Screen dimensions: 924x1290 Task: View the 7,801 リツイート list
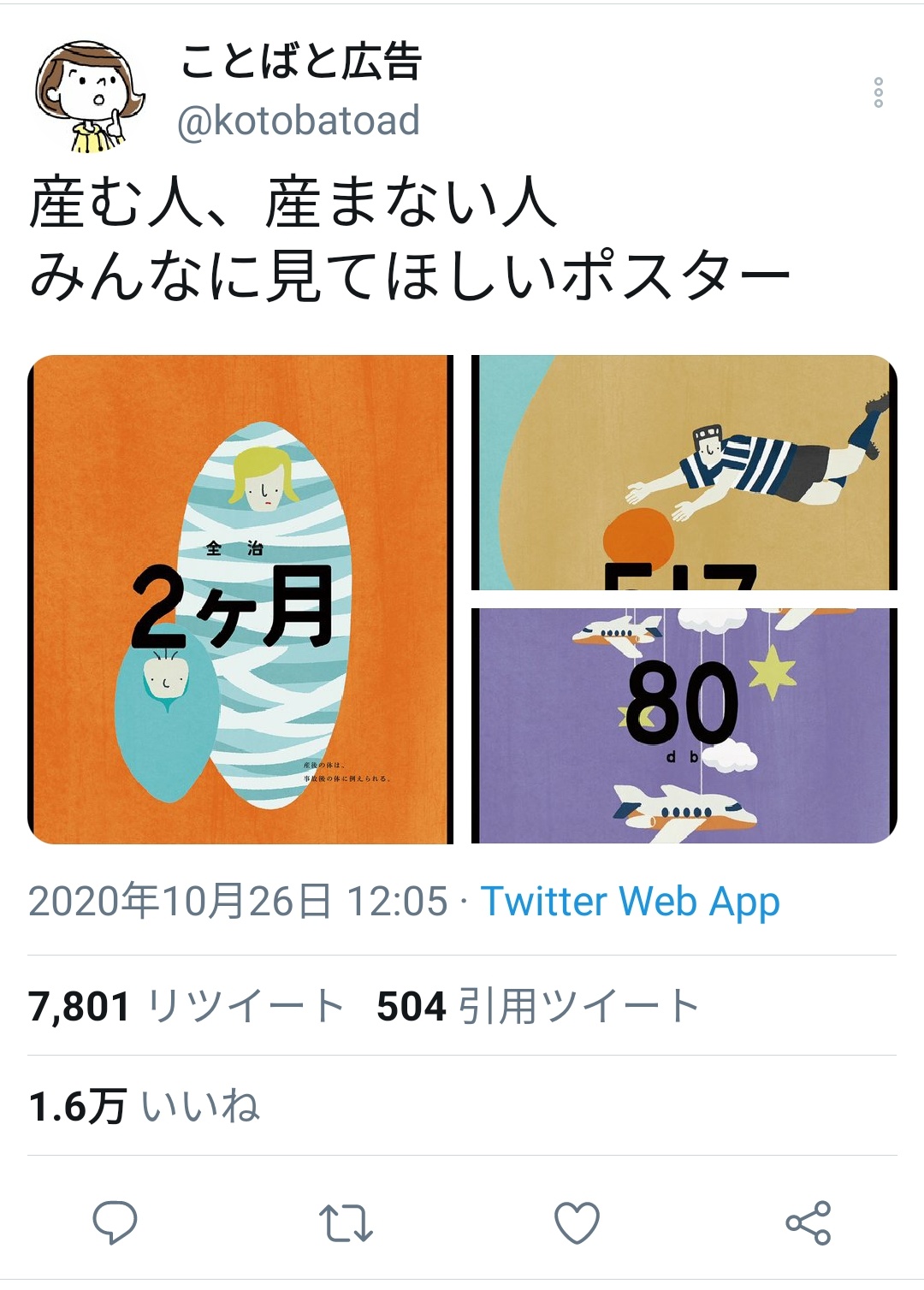[x=187, y=1006]
